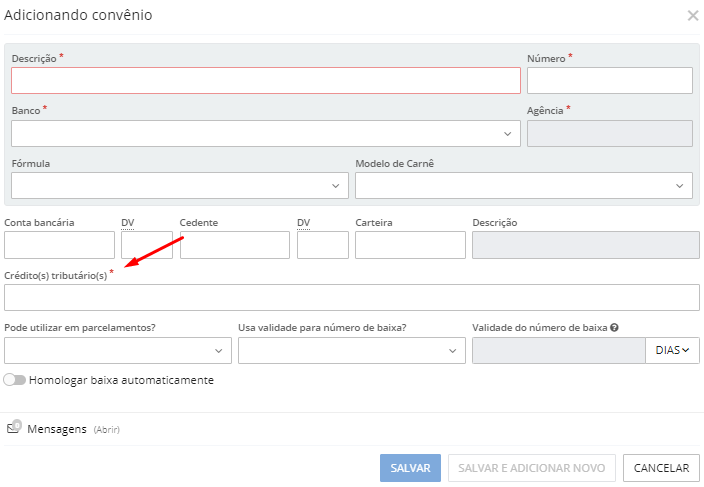The image size is (704, 487).
Task: Open the Modelo de Carnê dropdown
Action: [x=524, y=185]
